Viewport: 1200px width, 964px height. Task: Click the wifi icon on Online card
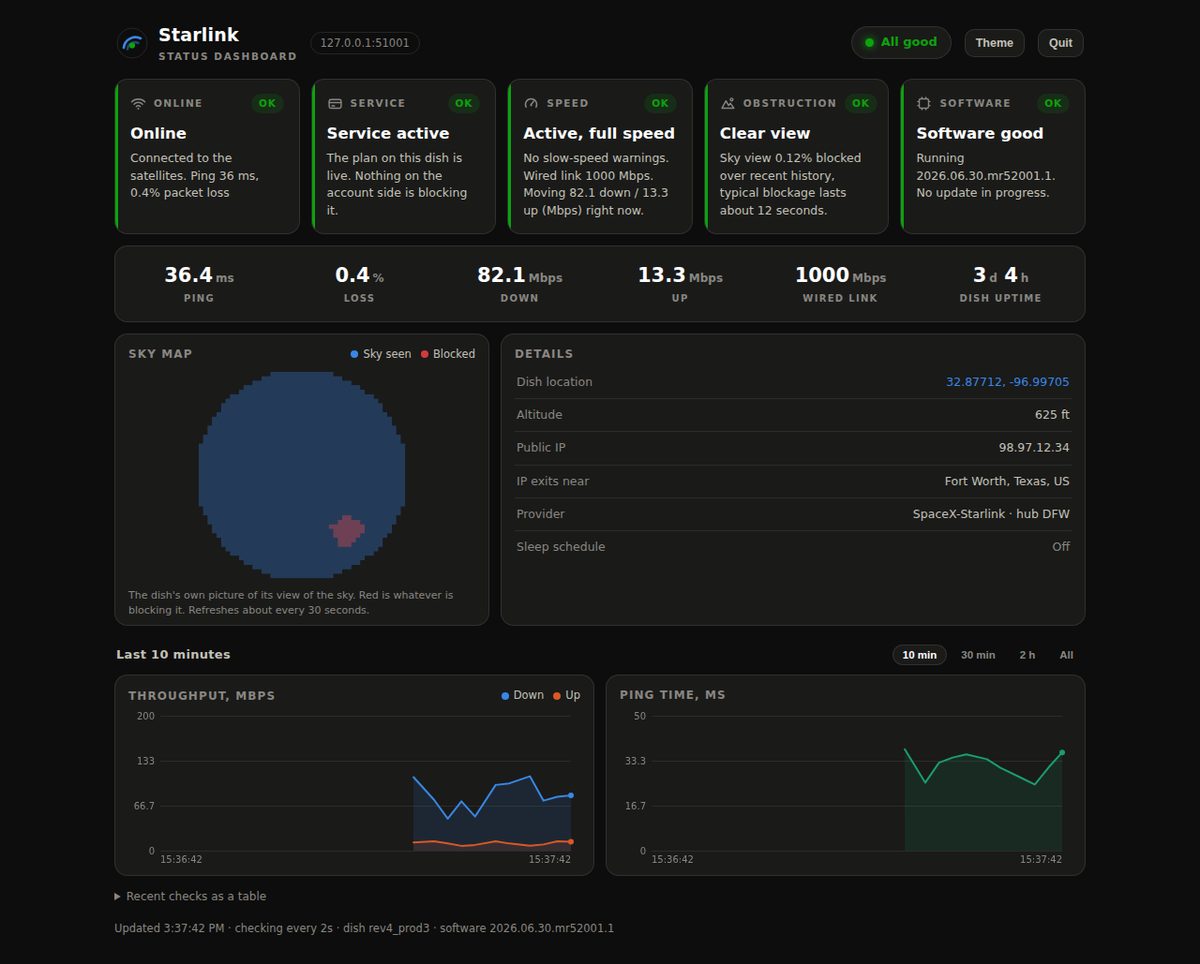click(138, 103)
